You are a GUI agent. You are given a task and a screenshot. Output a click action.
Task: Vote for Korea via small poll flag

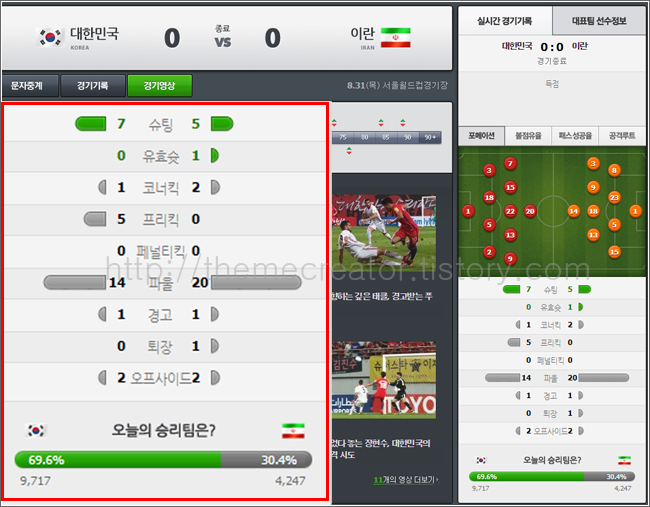(x=481, y=460)
